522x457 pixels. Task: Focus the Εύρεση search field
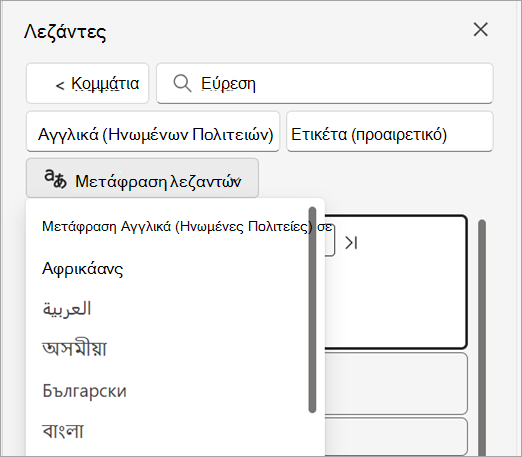(325, 83)
